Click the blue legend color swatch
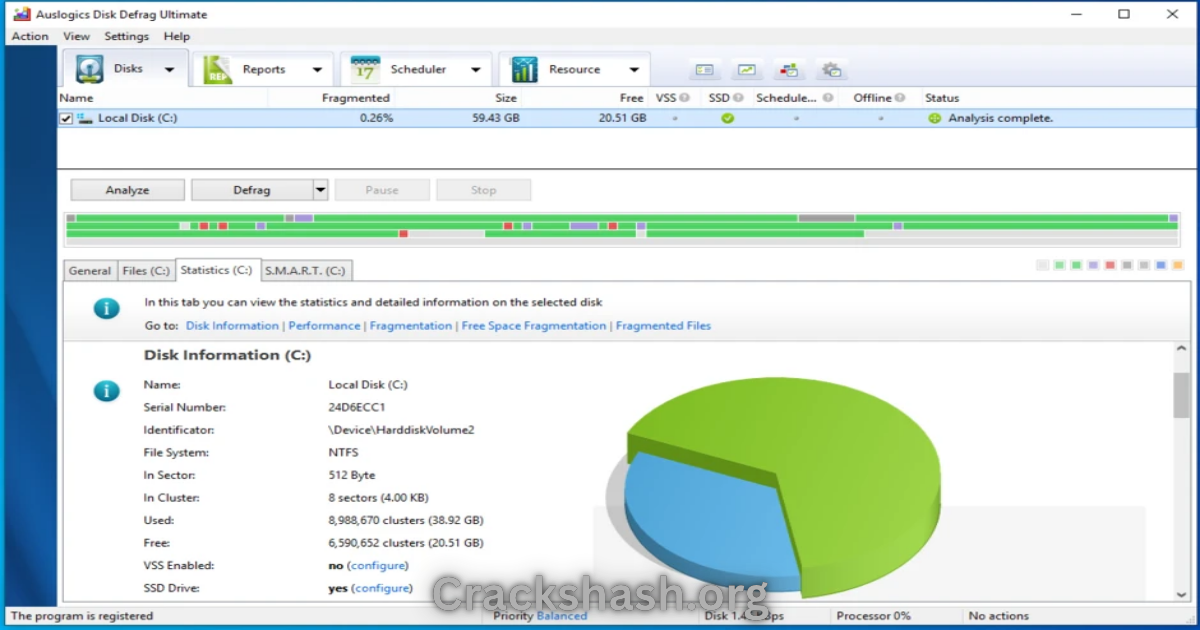1200x630 pixels. point(1161,265)
